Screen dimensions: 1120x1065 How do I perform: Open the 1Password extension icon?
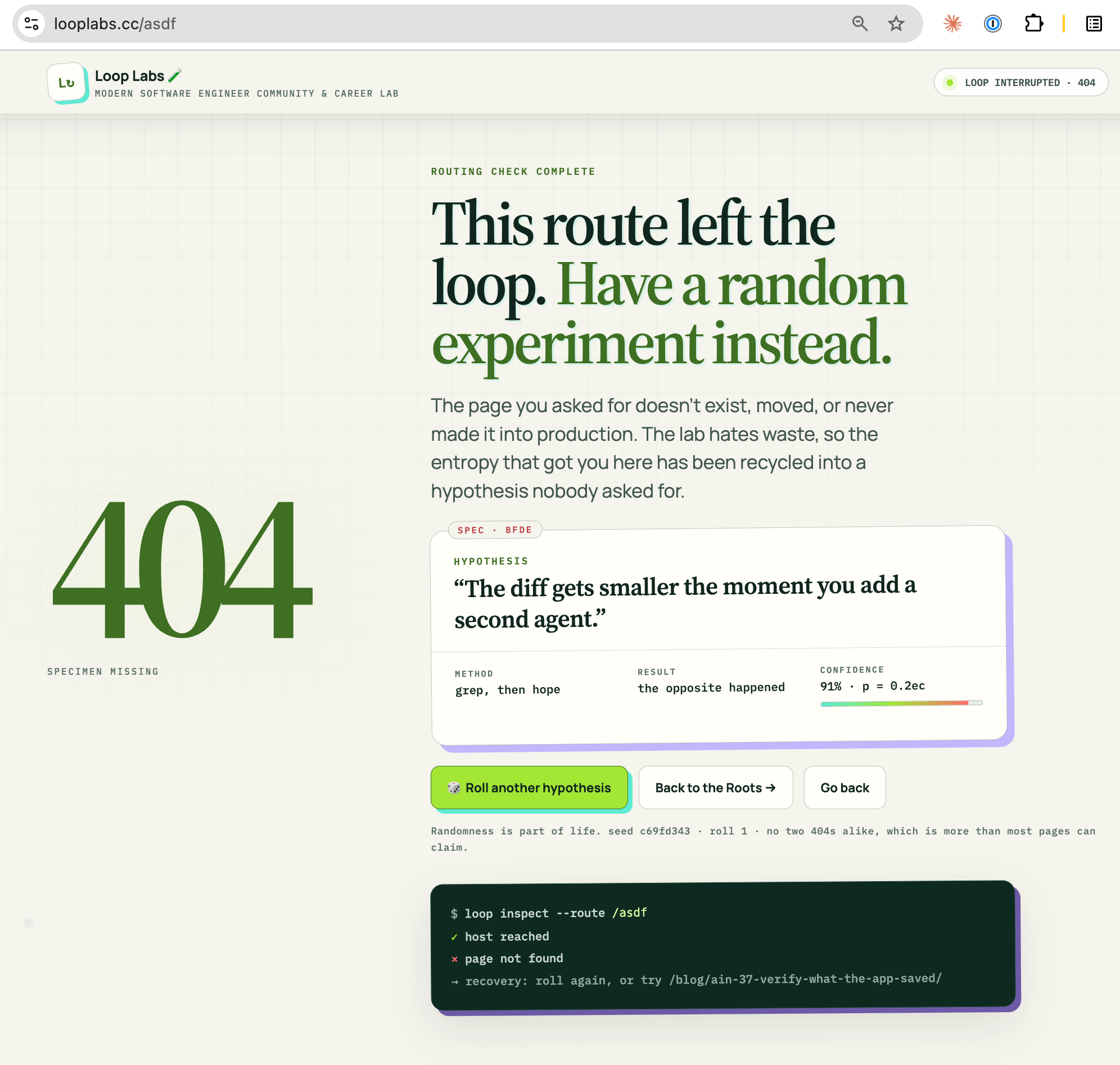[992, 24]
